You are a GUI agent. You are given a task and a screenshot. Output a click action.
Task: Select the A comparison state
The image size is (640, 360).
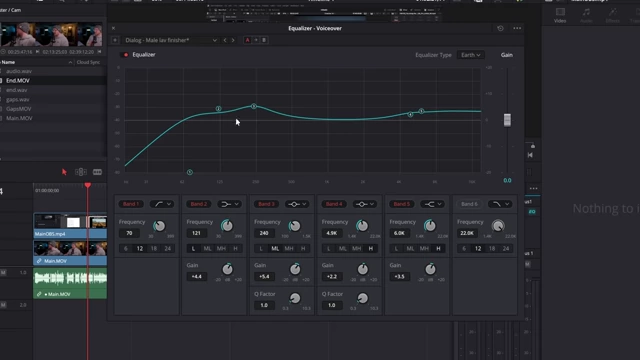[x=247, y=40]
